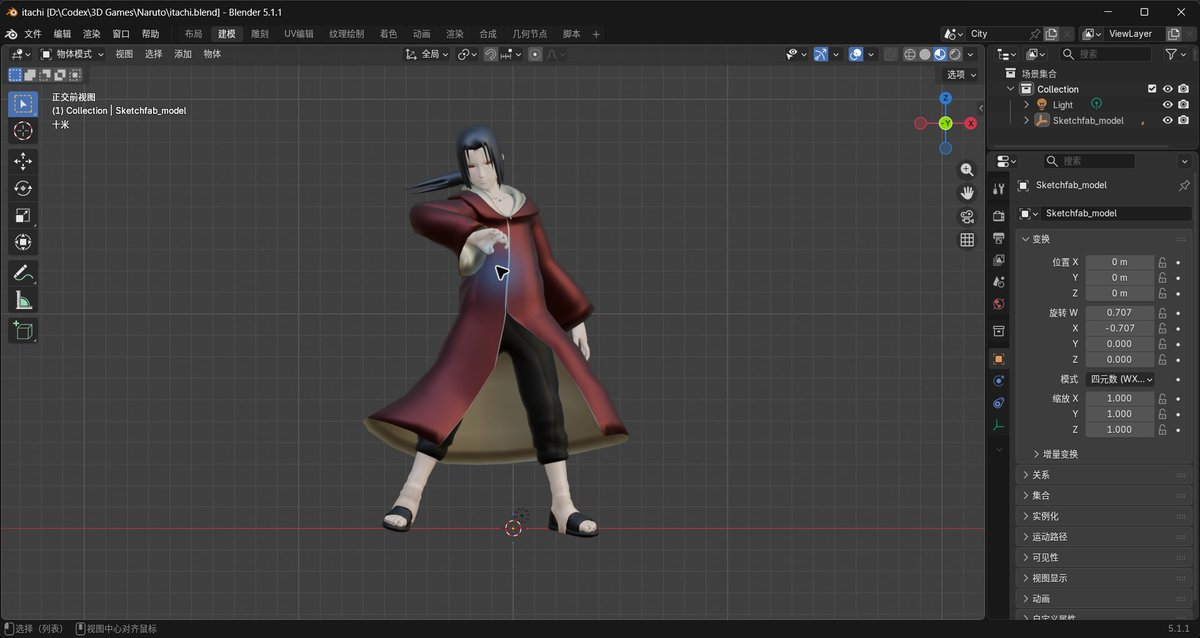Open the object mode dropdown
Screen dimensions: 1200x638
coord(72,54)
